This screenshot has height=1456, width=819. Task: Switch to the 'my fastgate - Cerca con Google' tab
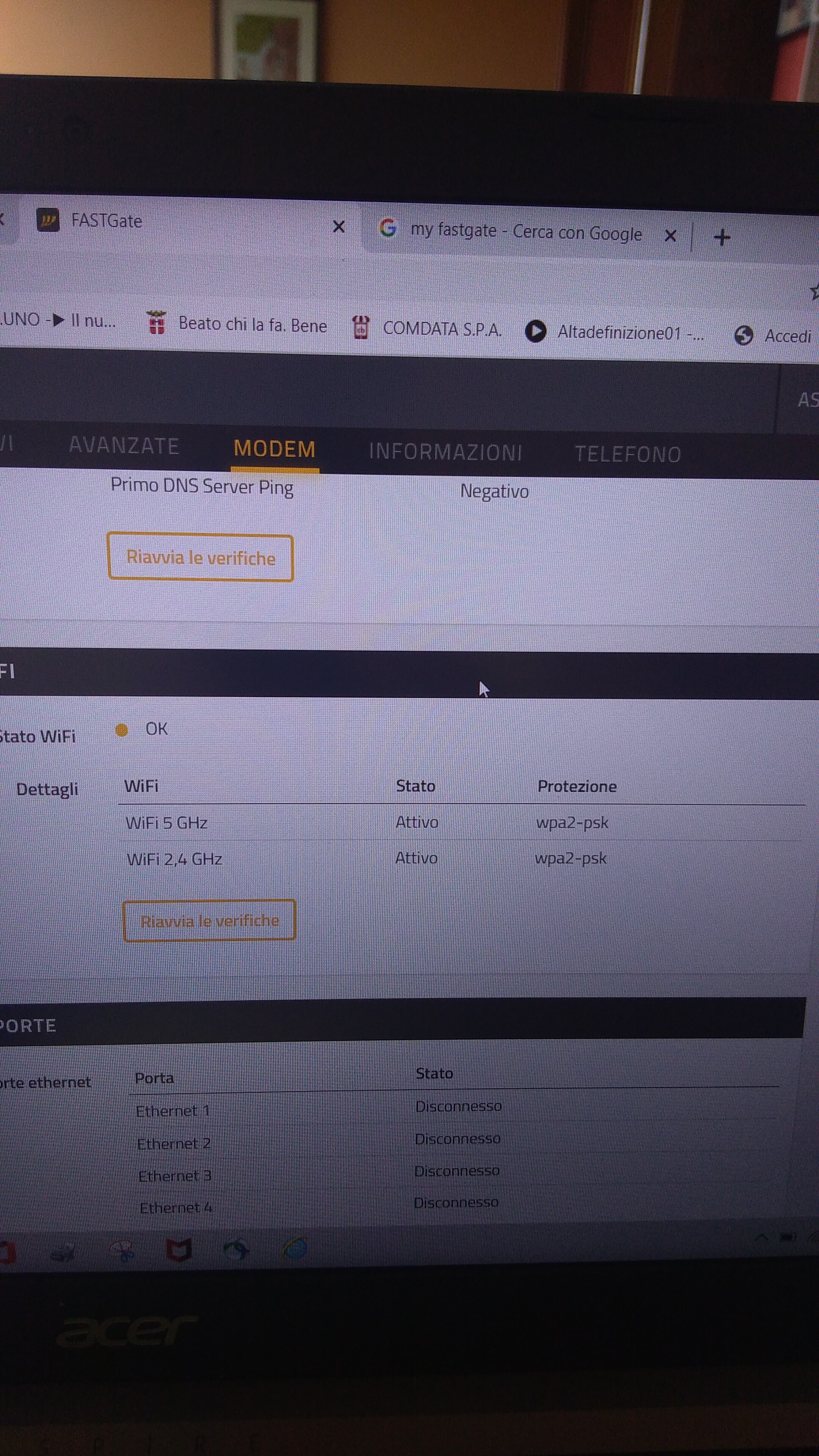[x=526, y=232]
